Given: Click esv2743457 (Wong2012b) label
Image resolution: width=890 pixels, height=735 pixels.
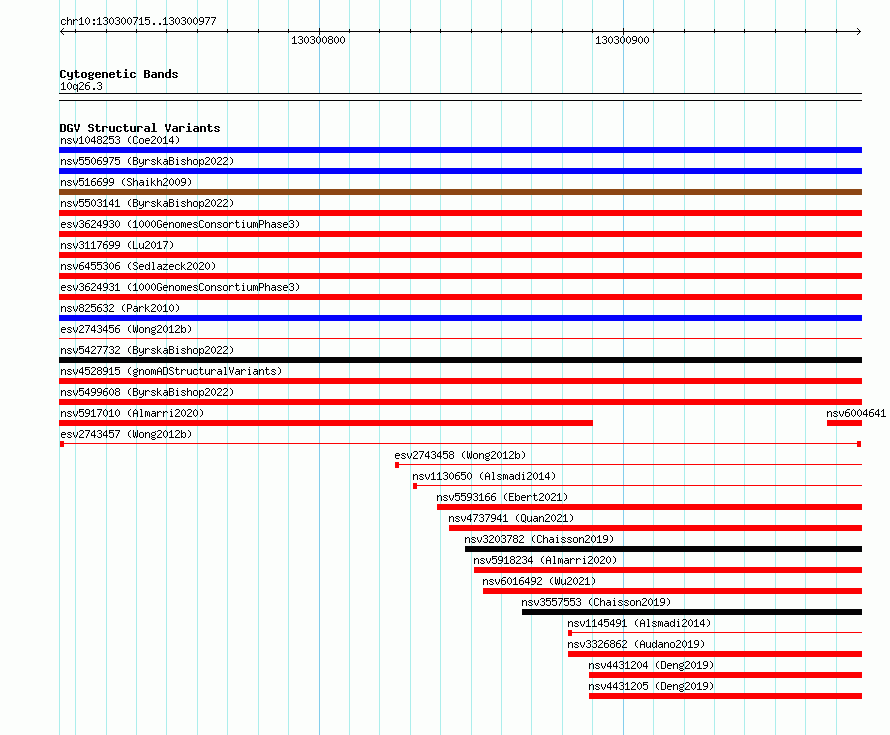Looking at the screenshot, I should coord(126,434).
